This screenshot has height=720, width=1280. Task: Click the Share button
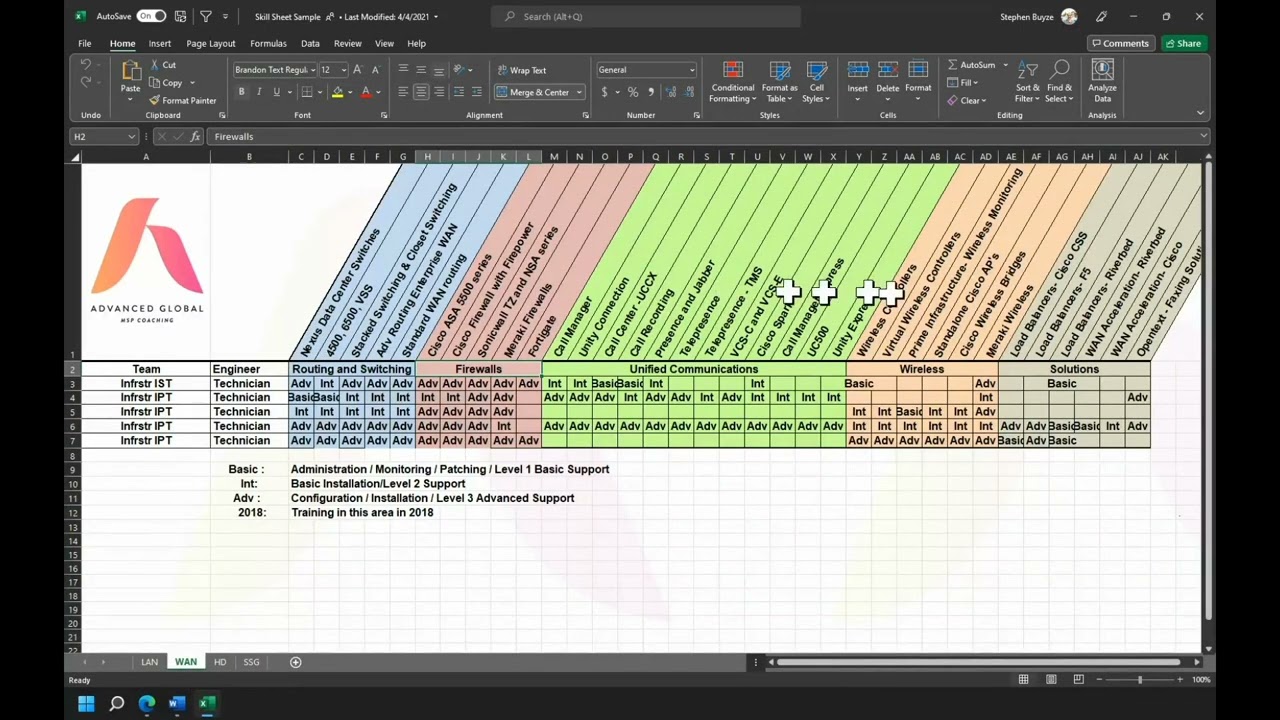(1184, 43)
